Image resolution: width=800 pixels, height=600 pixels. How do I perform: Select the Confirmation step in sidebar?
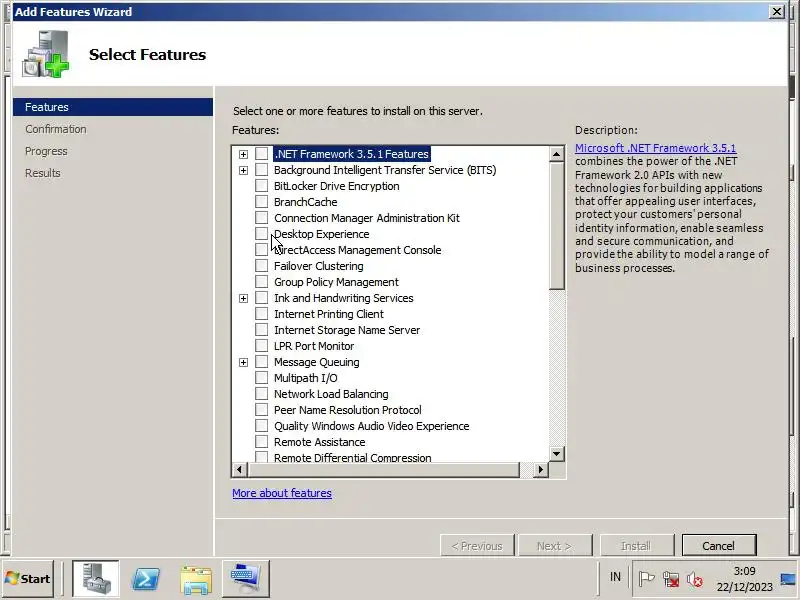point(56,129)
